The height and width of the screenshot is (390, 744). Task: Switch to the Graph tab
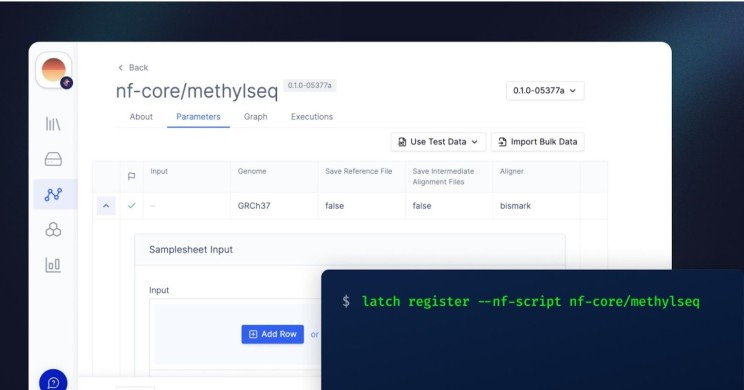pos(255,117)
